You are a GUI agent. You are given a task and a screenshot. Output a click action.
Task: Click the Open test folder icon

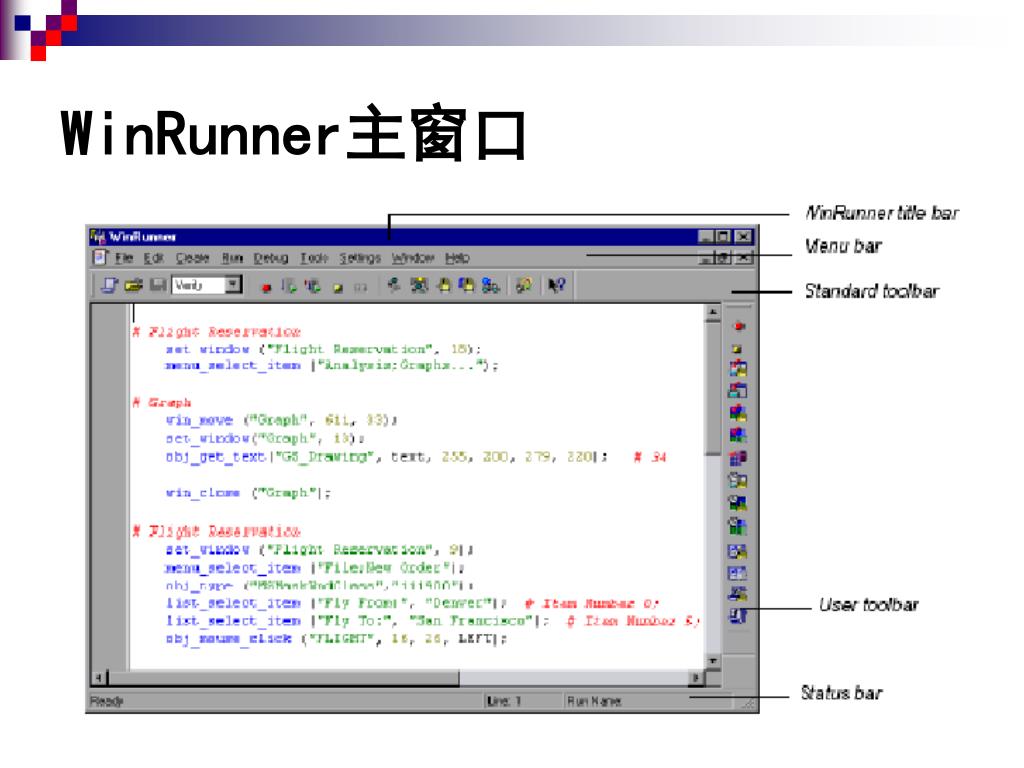pos(134,285)
